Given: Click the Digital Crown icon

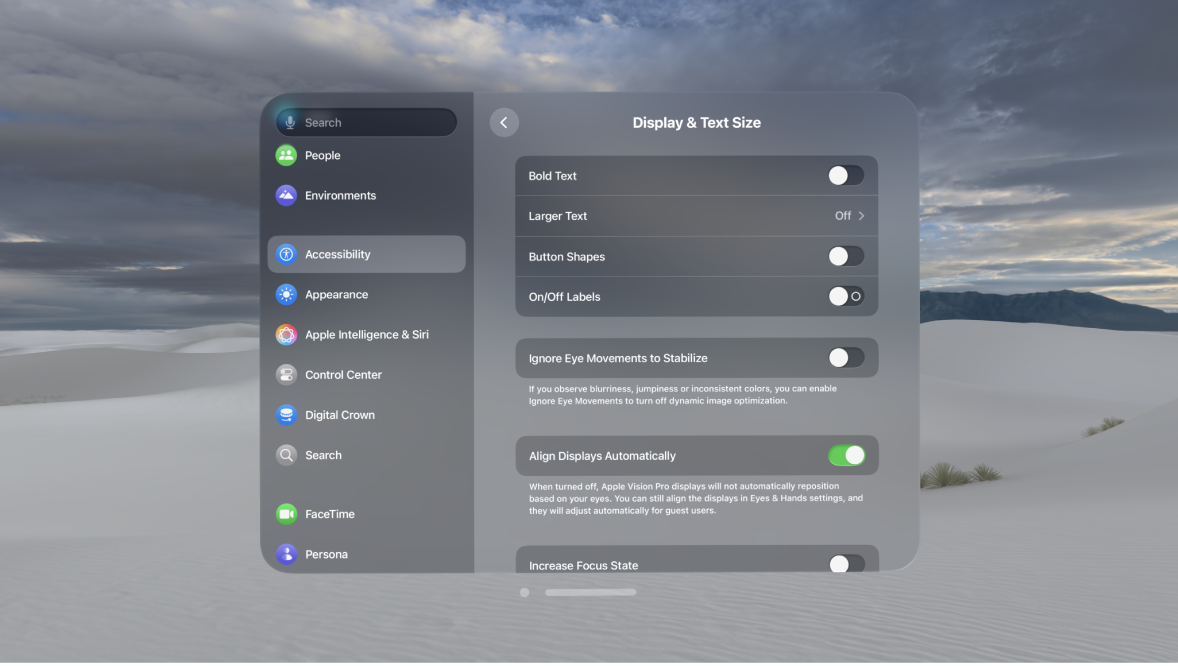Looking at the screenshot, I should click(286, 415).
